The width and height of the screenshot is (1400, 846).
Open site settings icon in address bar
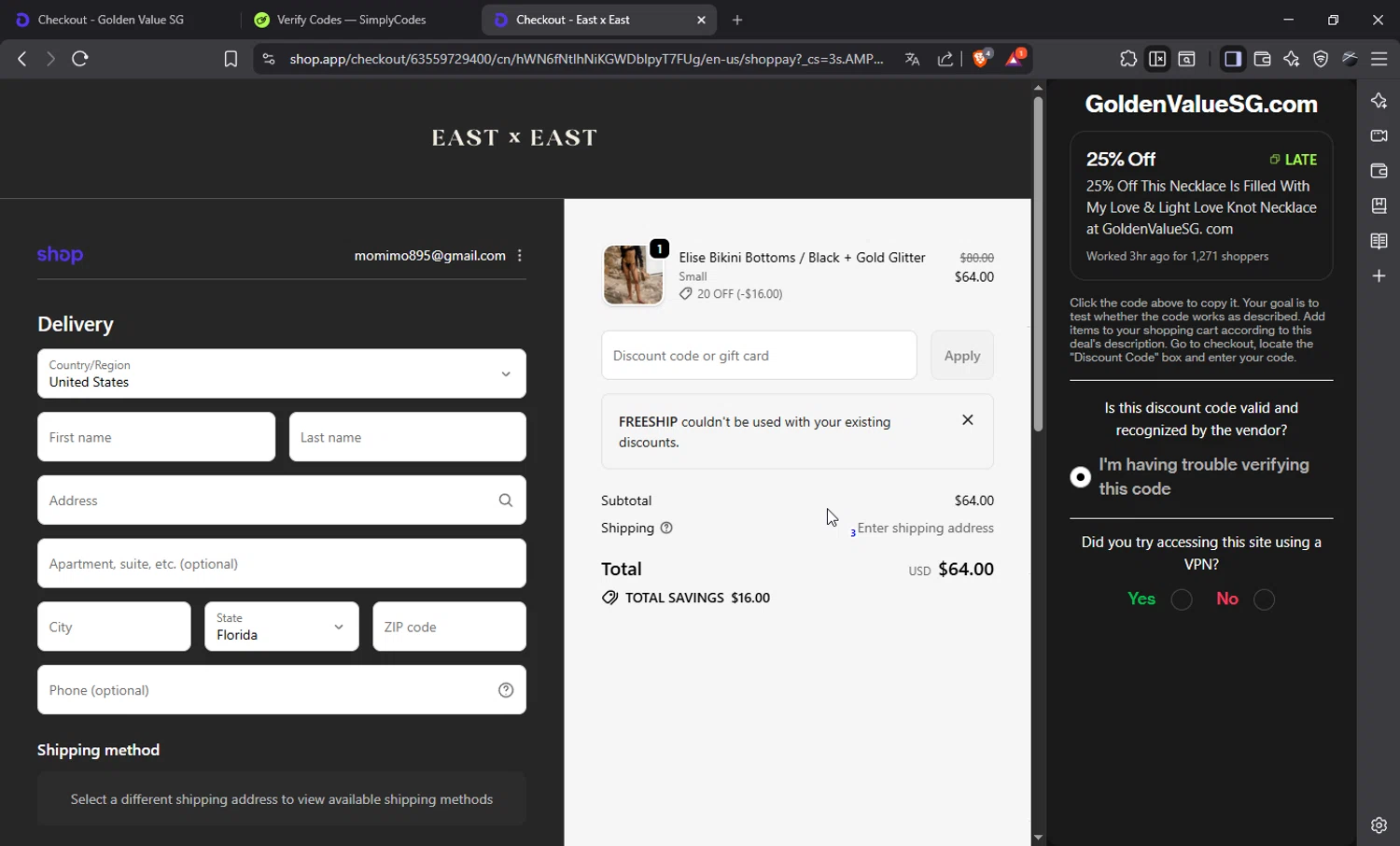pos(269,59)
